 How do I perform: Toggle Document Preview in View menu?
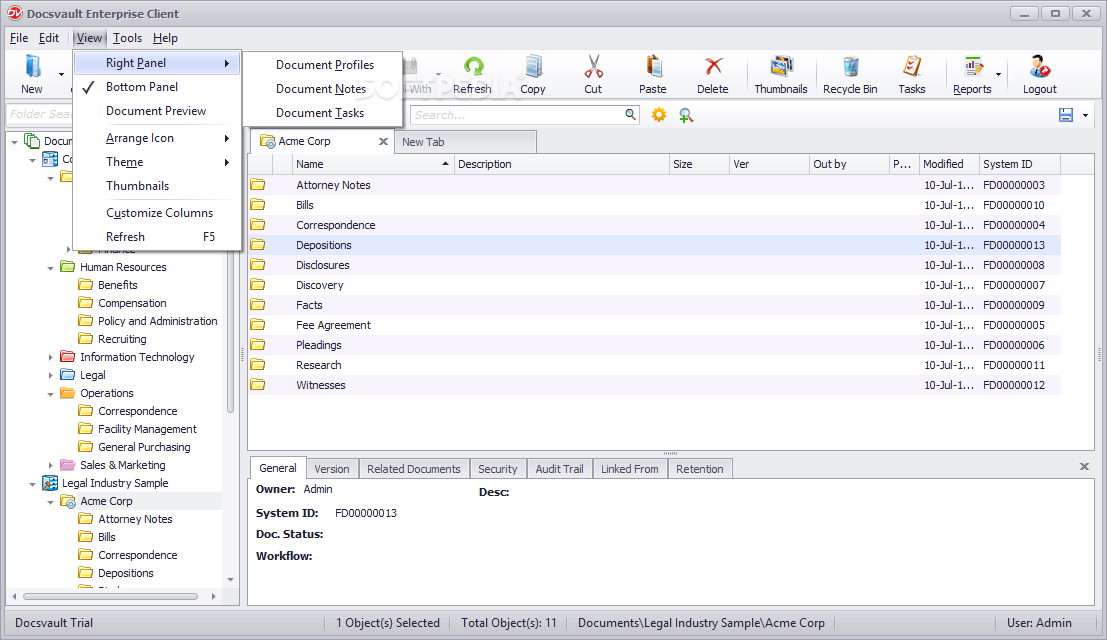[x=157, y=111]
